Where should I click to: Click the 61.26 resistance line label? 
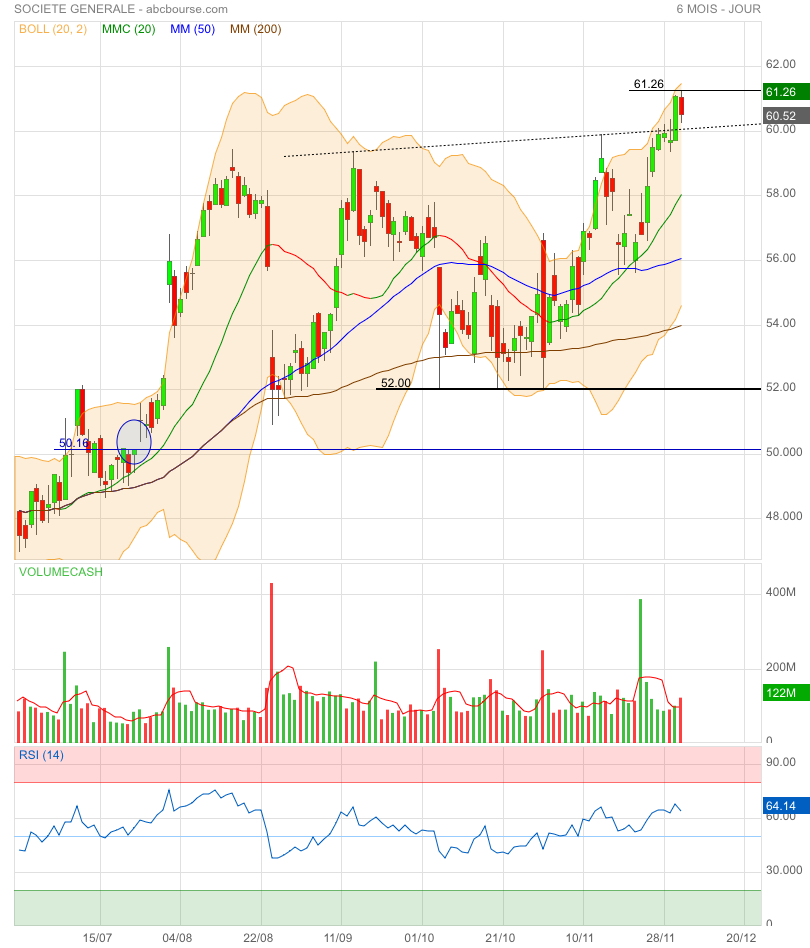click(x=649, y=84)
